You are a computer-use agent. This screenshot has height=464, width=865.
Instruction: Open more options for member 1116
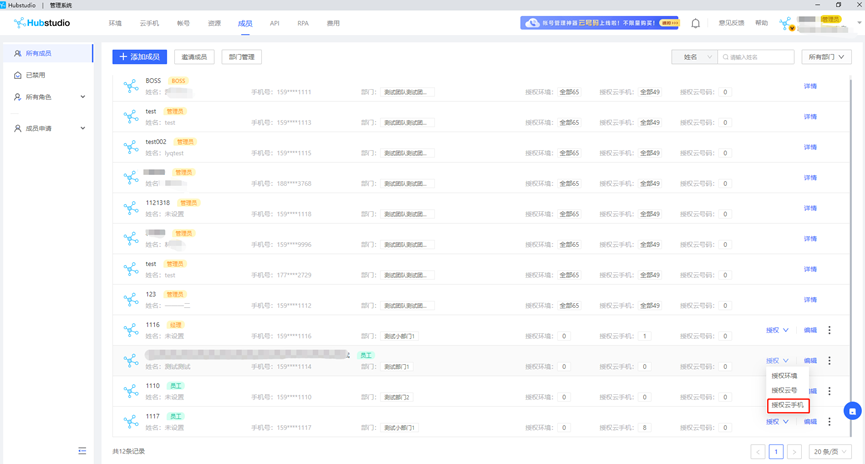click(x=829, y=330)
